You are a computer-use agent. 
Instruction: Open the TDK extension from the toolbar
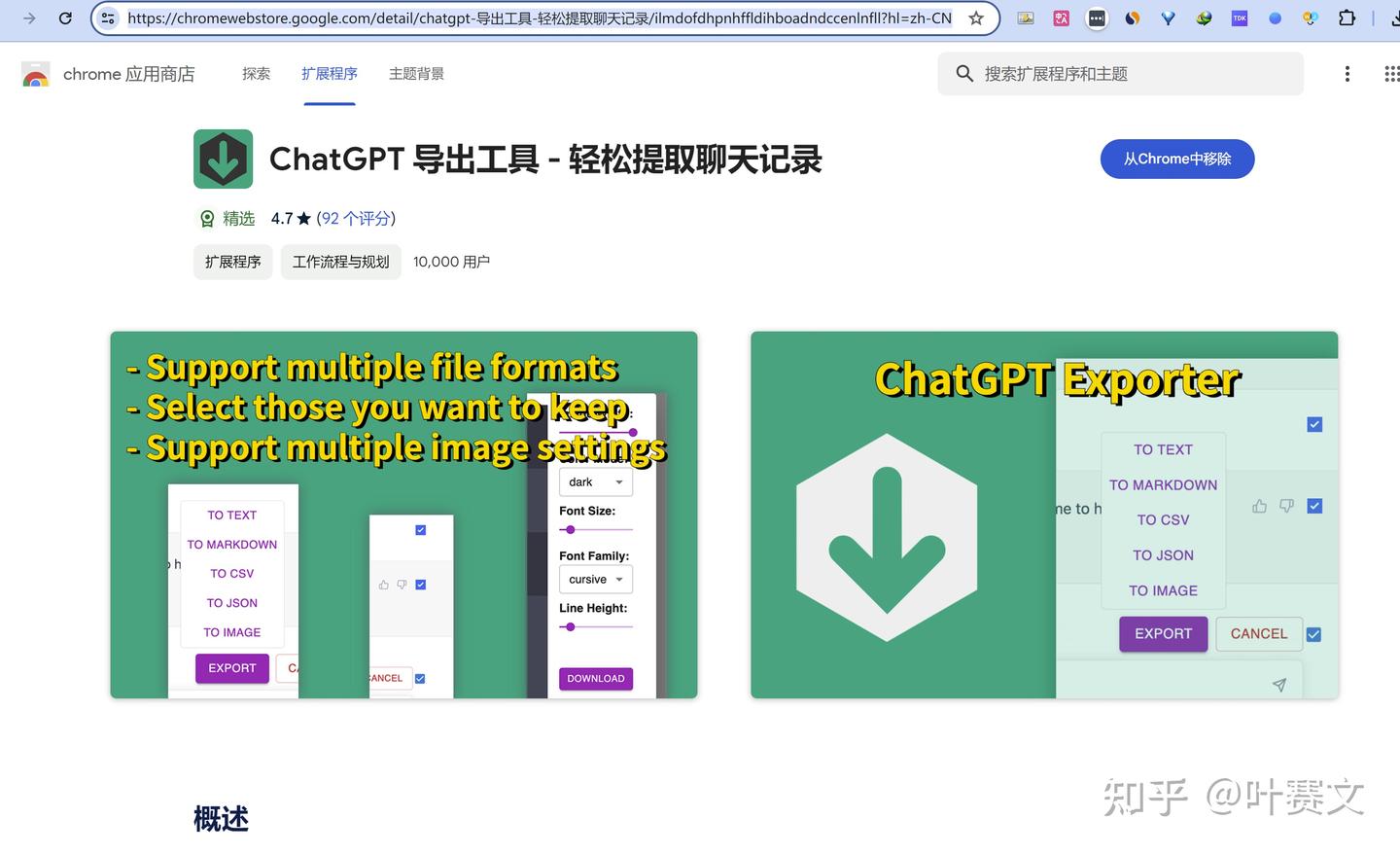[1240, 18]
